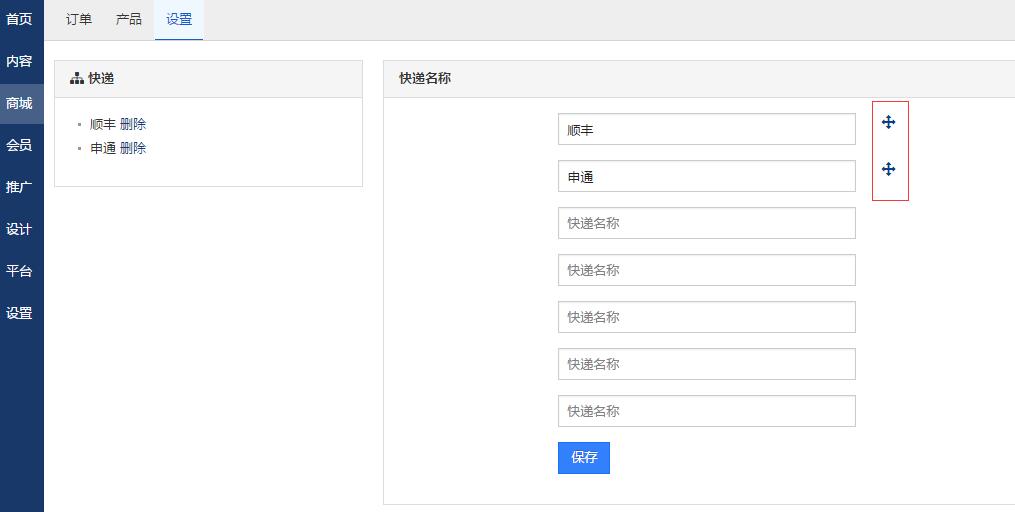
Task: Open the 订单 tab
Action: 79,19
